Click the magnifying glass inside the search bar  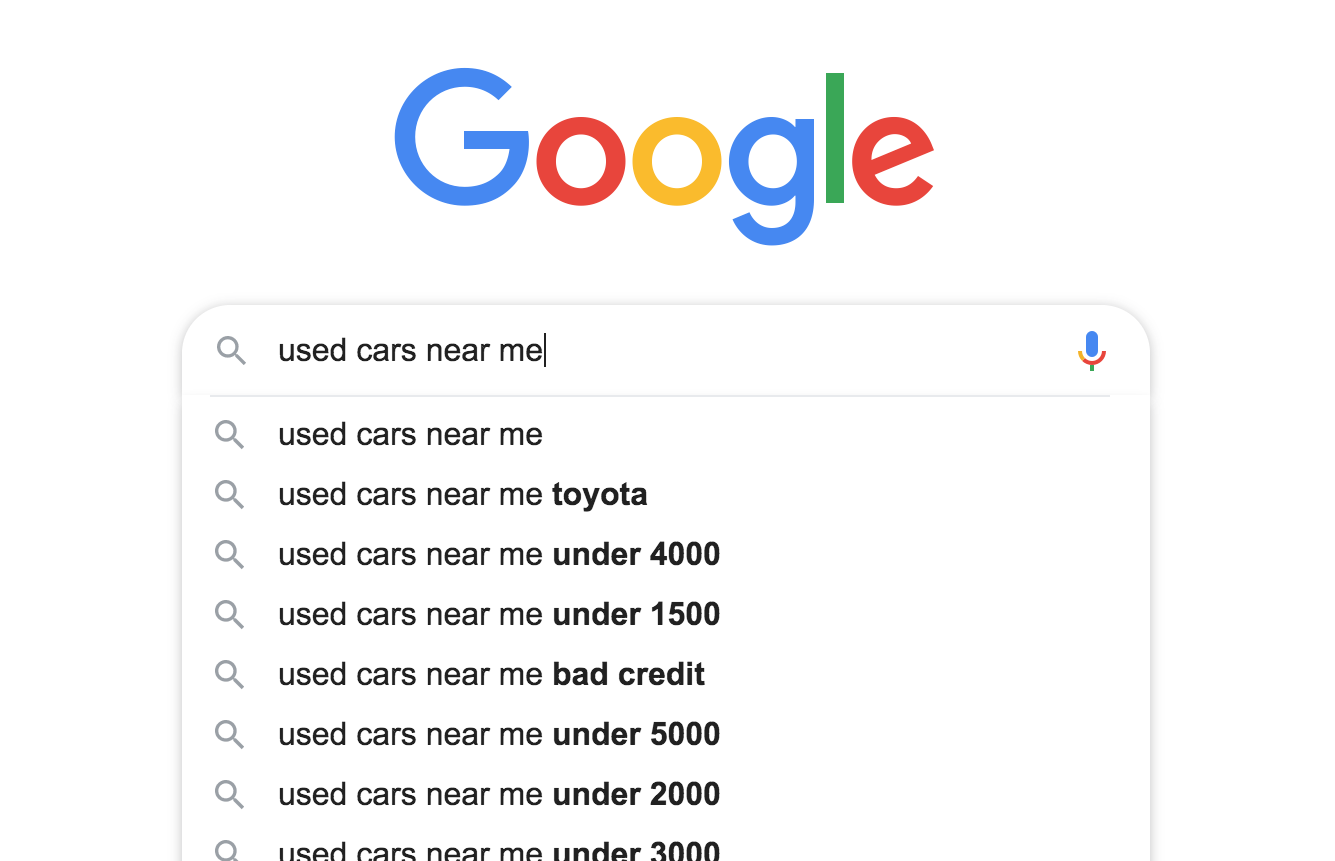pyautogui.click(x=231, y=351)
